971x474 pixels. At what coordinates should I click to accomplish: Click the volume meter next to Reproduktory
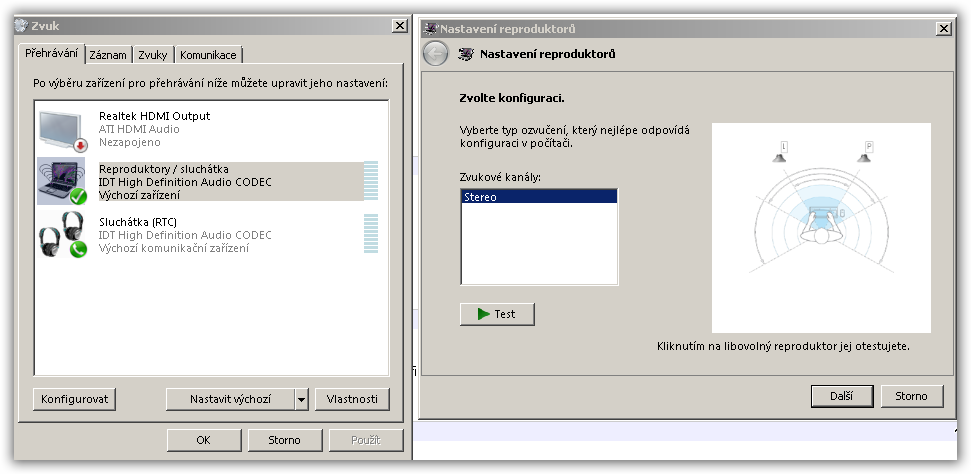point(371,181)
